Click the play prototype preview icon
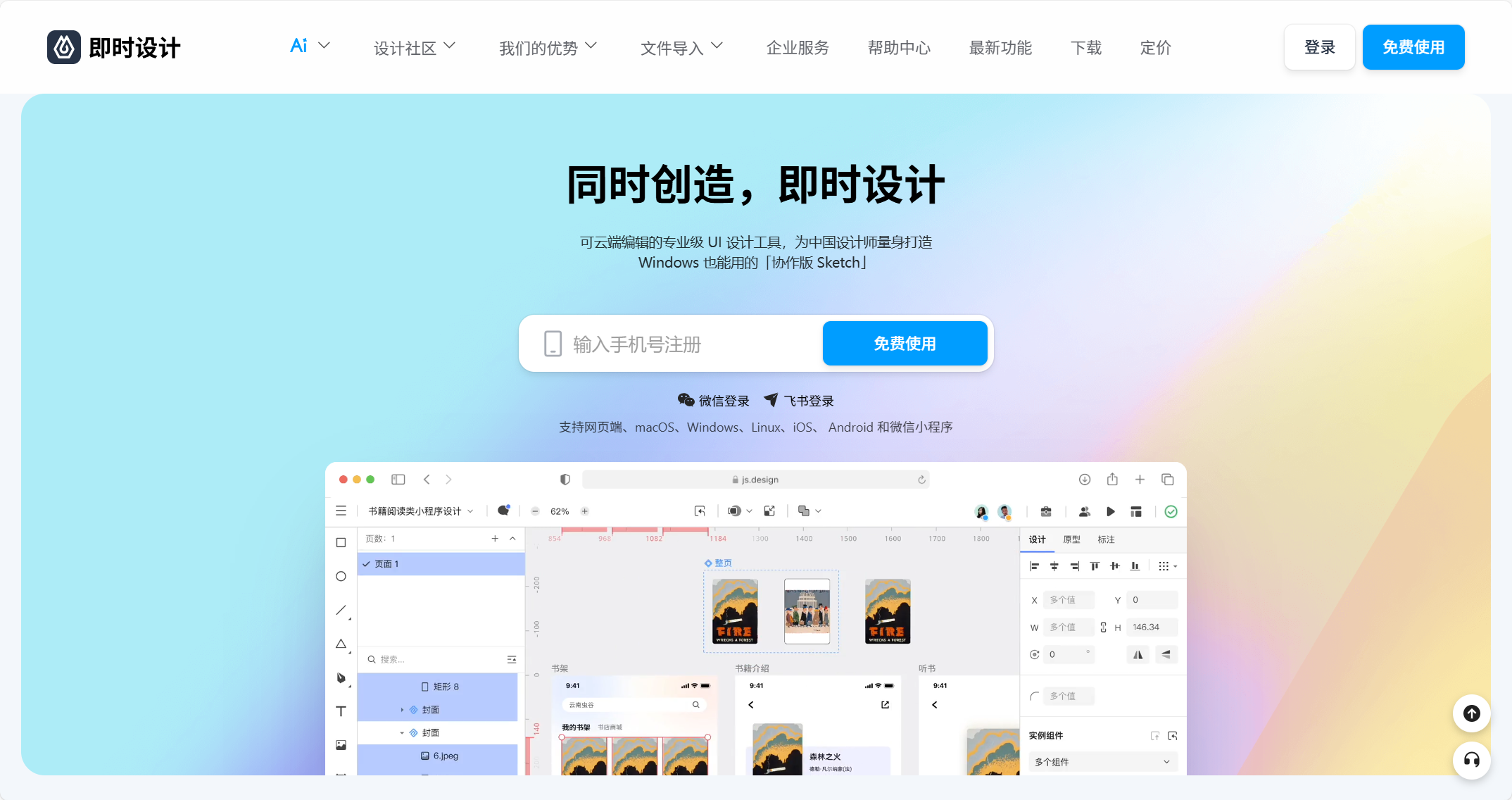This screenshot has width=1512, height=800. coord(1111,512)
